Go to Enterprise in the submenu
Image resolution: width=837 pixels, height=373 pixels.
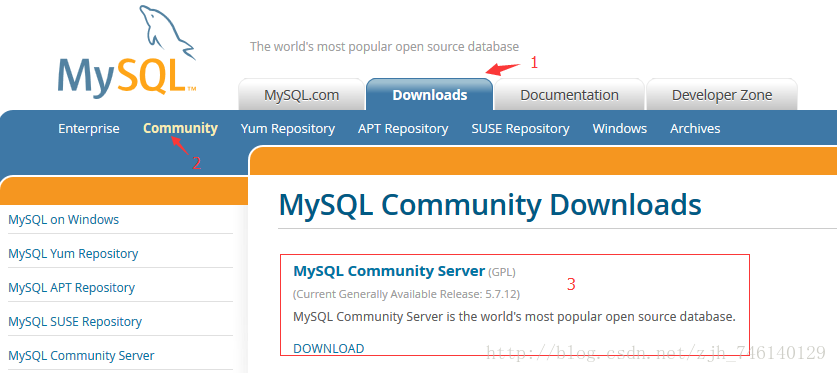pos(89,129)
